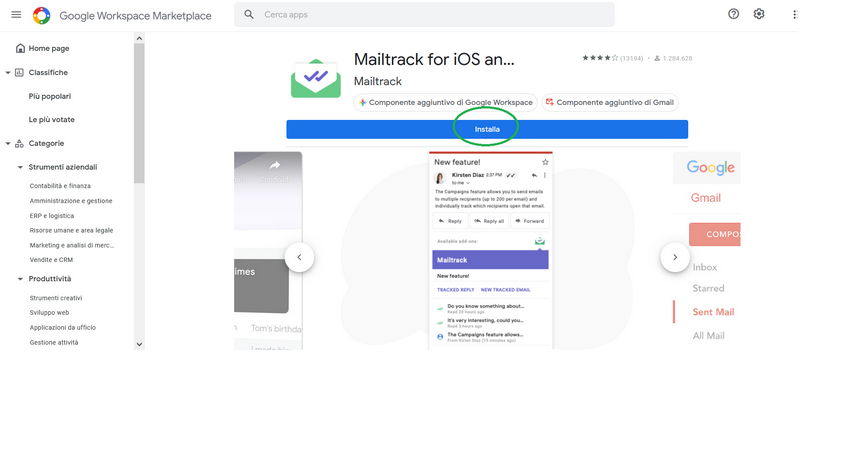The width and height of the screenshot is (844, 475).
Task: Open the help question mark icon
Action: click(733, 14)
